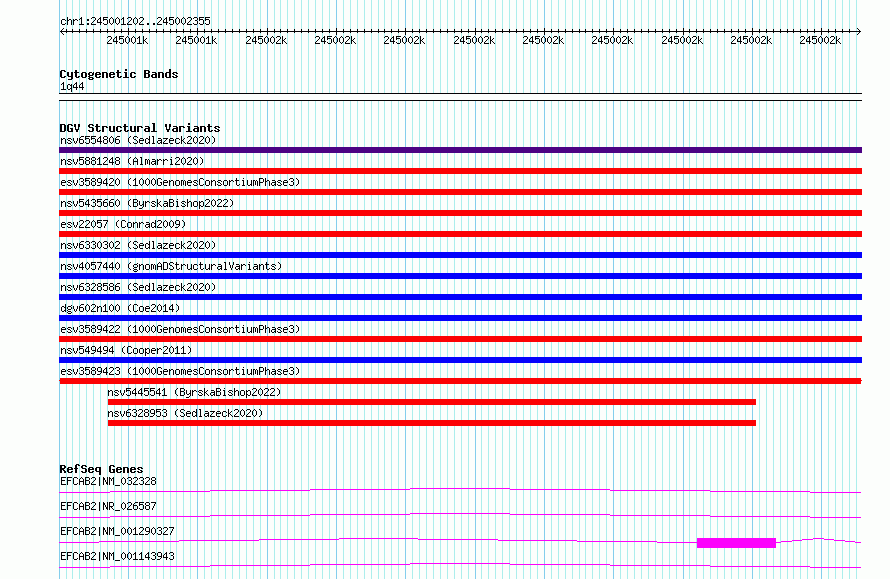890x579 pixels.
Task: Click the blue bar for nsv4057440
Action: 460,276
